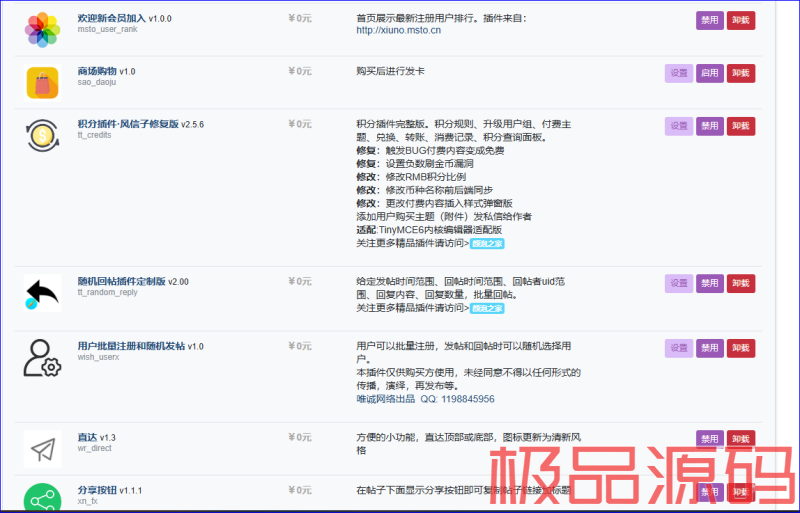Click the shopping bag icon of 商场购物
Viewport: 800px width, 513px height.
tap(42, 83)
